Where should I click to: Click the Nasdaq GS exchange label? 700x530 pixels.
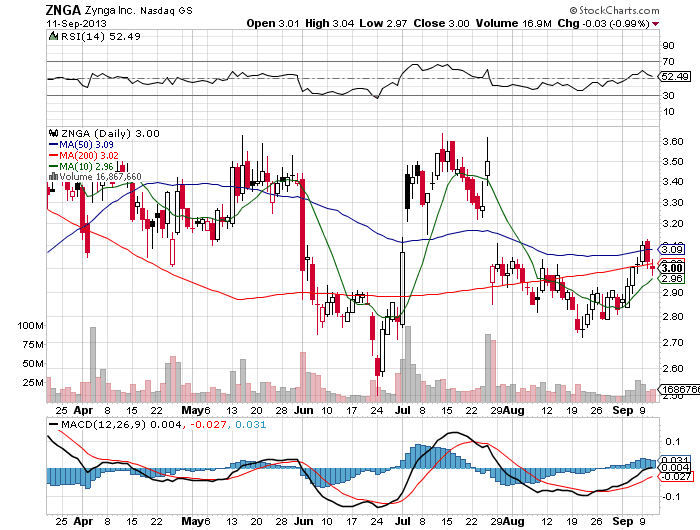[x=166, y=11]
